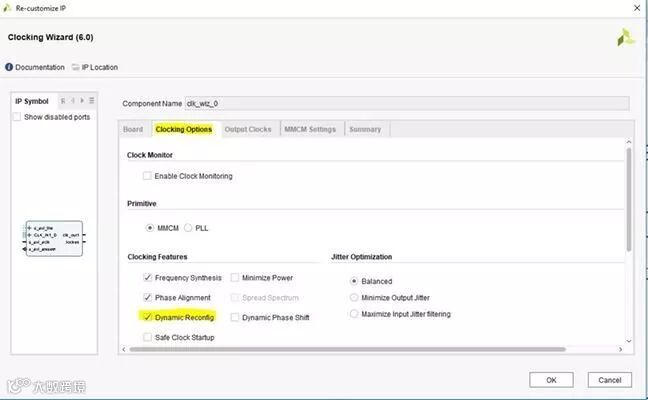Switch to the Clocking Options tab

[x=184, y=129]
